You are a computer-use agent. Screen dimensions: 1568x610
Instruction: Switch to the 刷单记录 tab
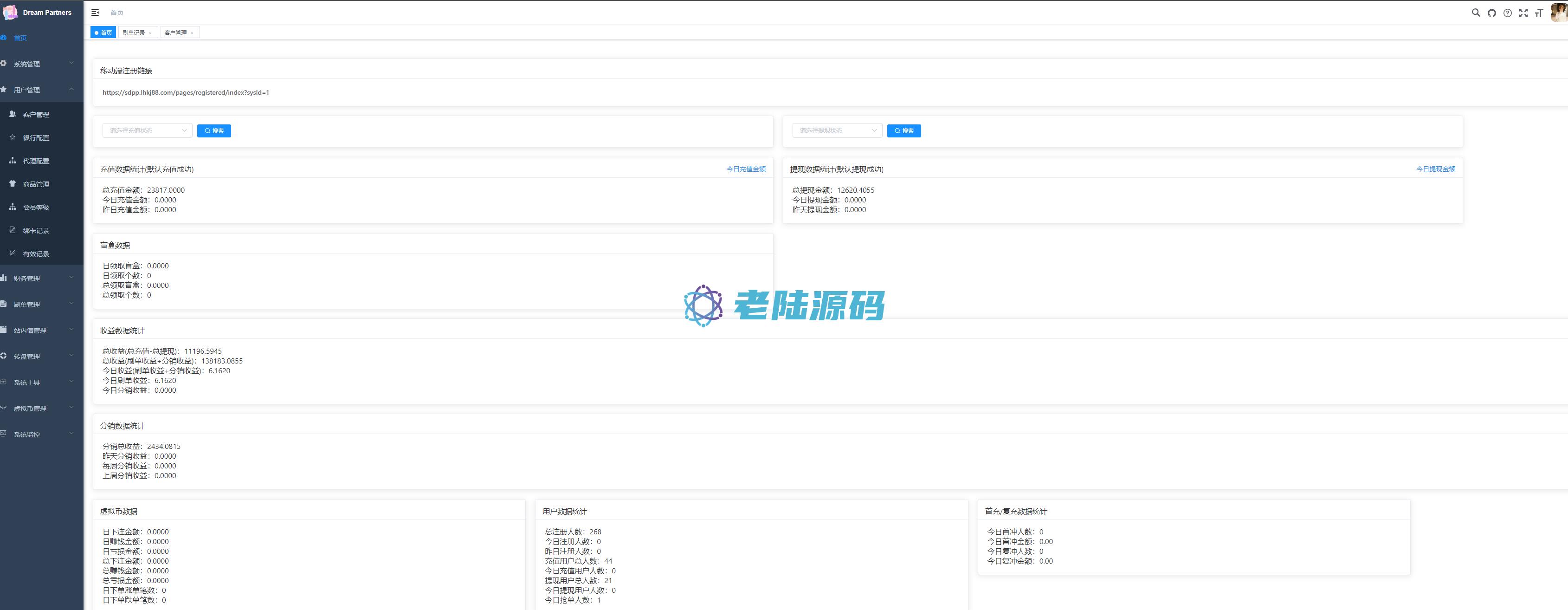point(133,33)
